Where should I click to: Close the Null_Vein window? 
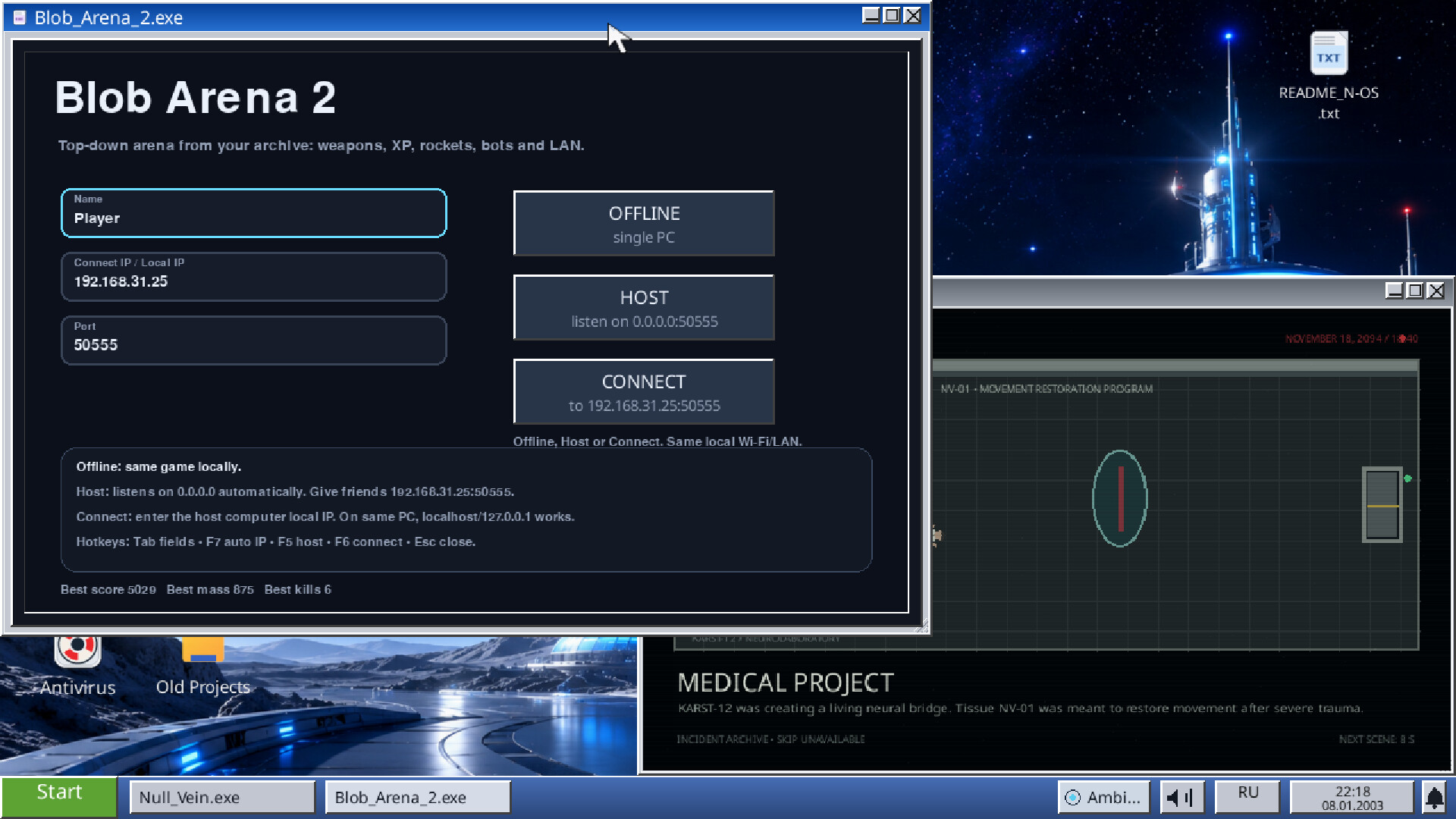pos(1436,290)
